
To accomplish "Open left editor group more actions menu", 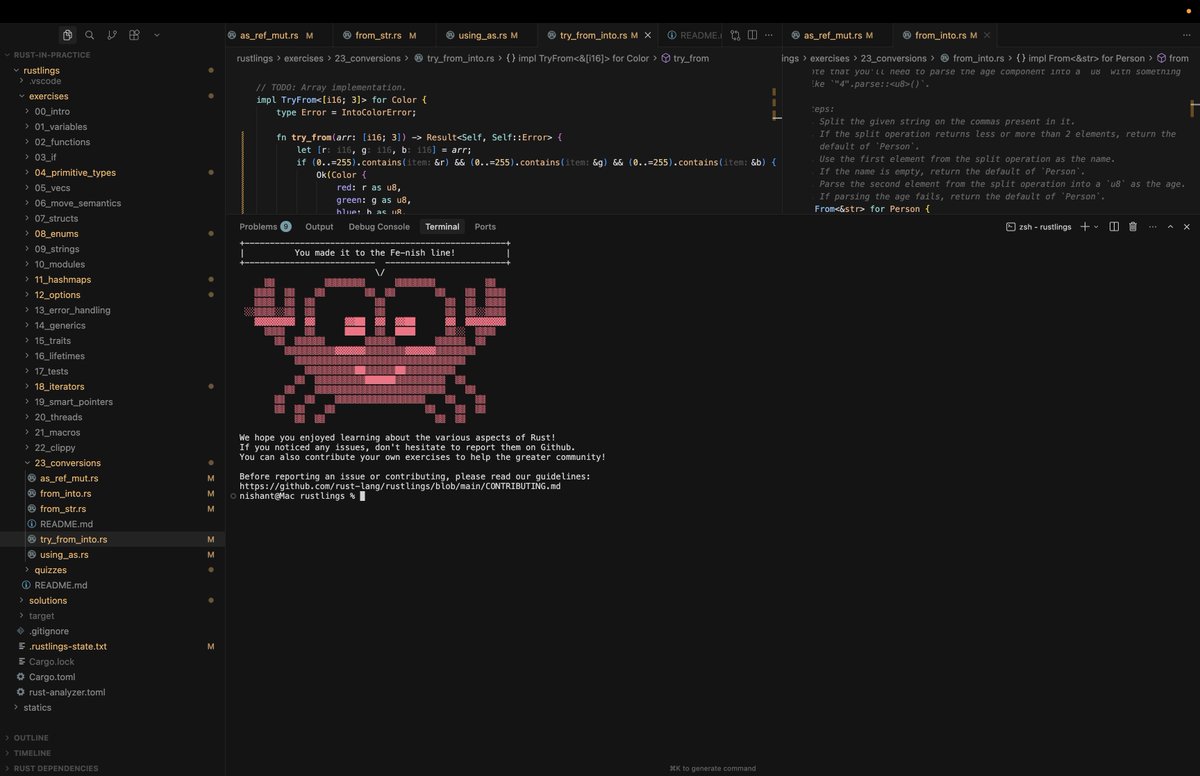I will 769,35.
